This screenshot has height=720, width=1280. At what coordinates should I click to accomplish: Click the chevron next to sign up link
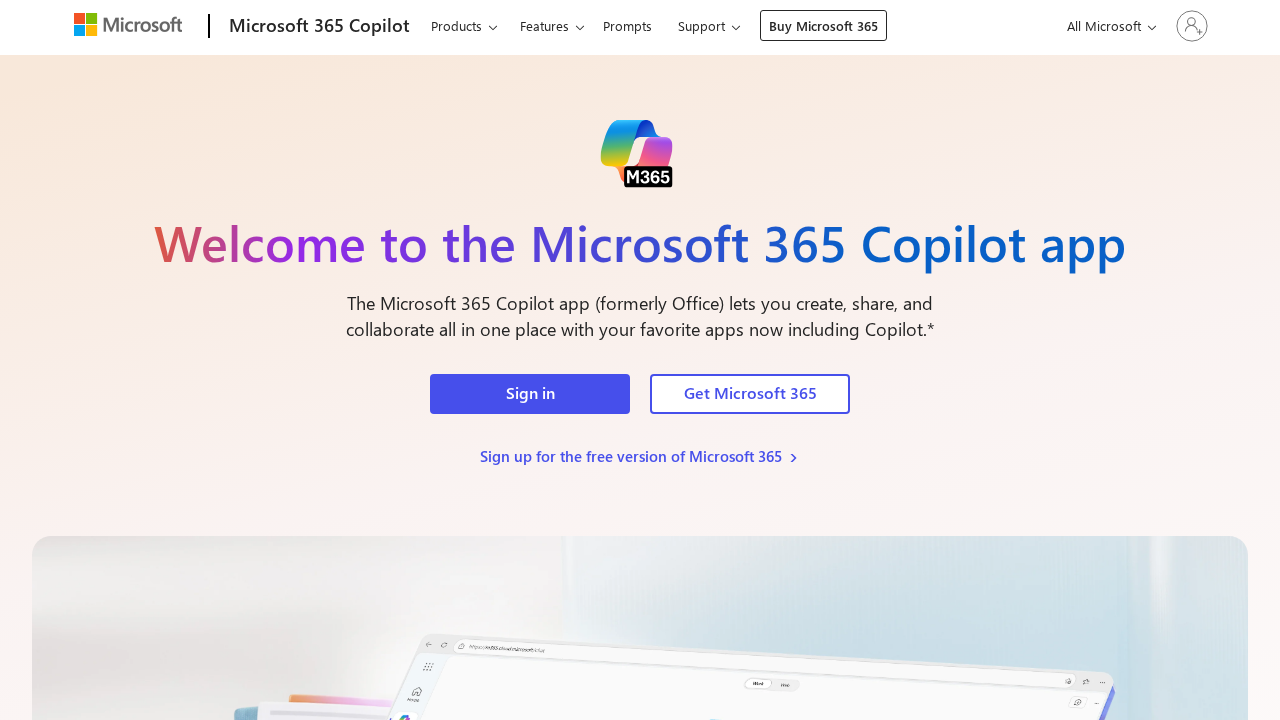point(793,457)
